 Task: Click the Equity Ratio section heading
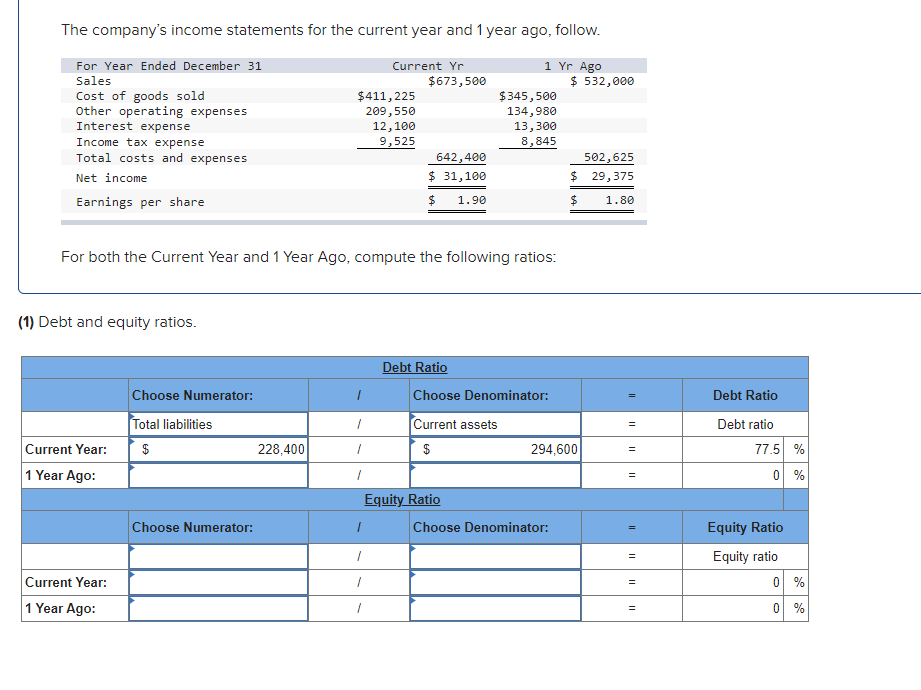point(402,499)
